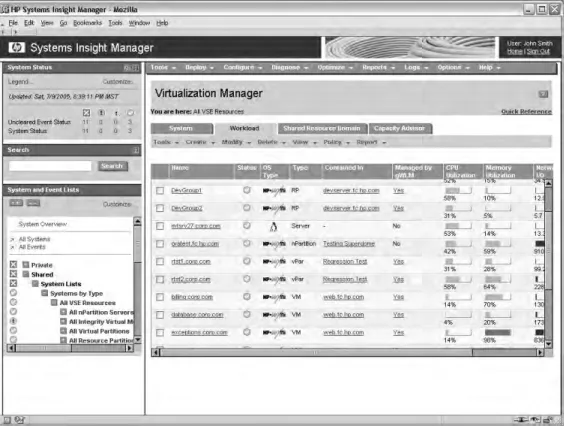Screen dimensions: 566x426
Task: Click Customize in System Status panel
Action: 117,82
